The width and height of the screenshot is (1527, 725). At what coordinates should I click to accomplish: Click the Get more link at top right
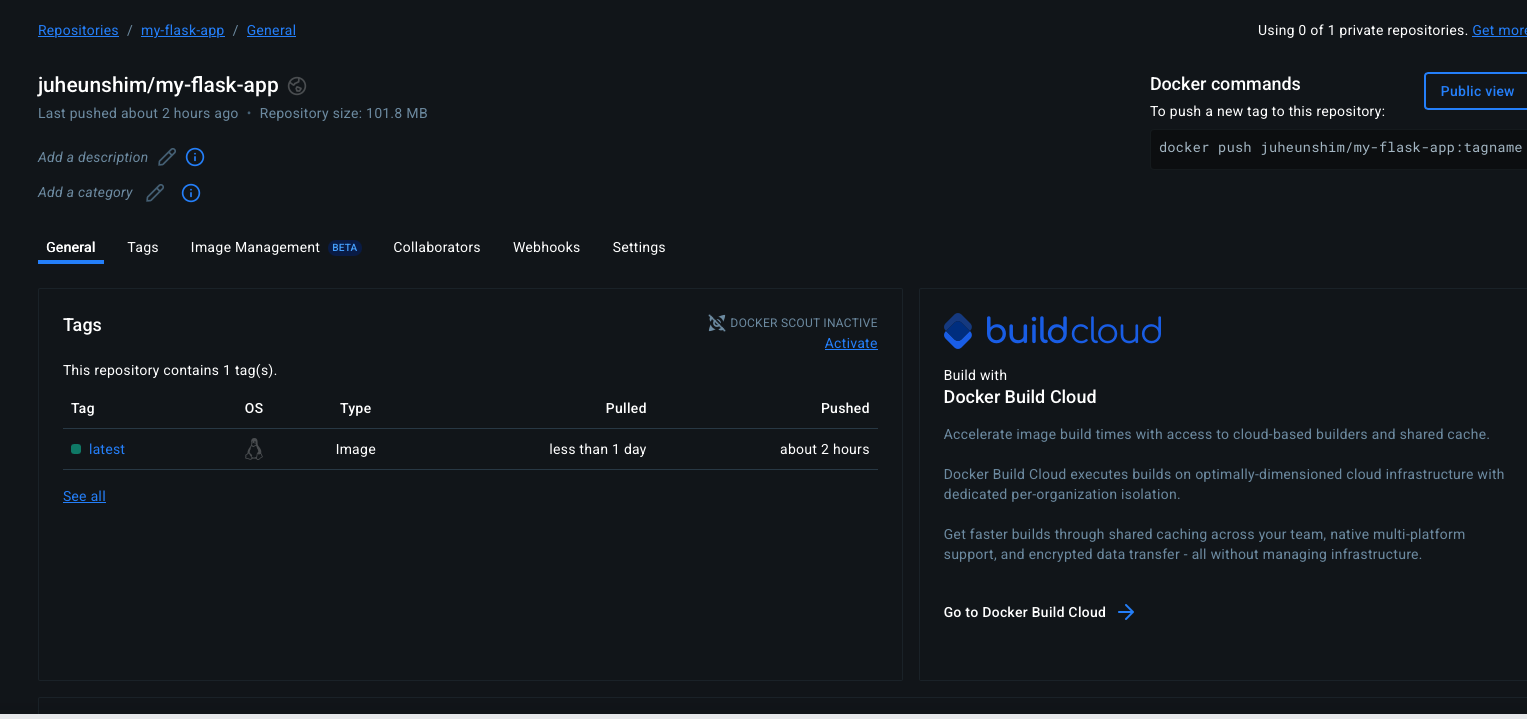pyautogui.click(x=1499, y=30)
